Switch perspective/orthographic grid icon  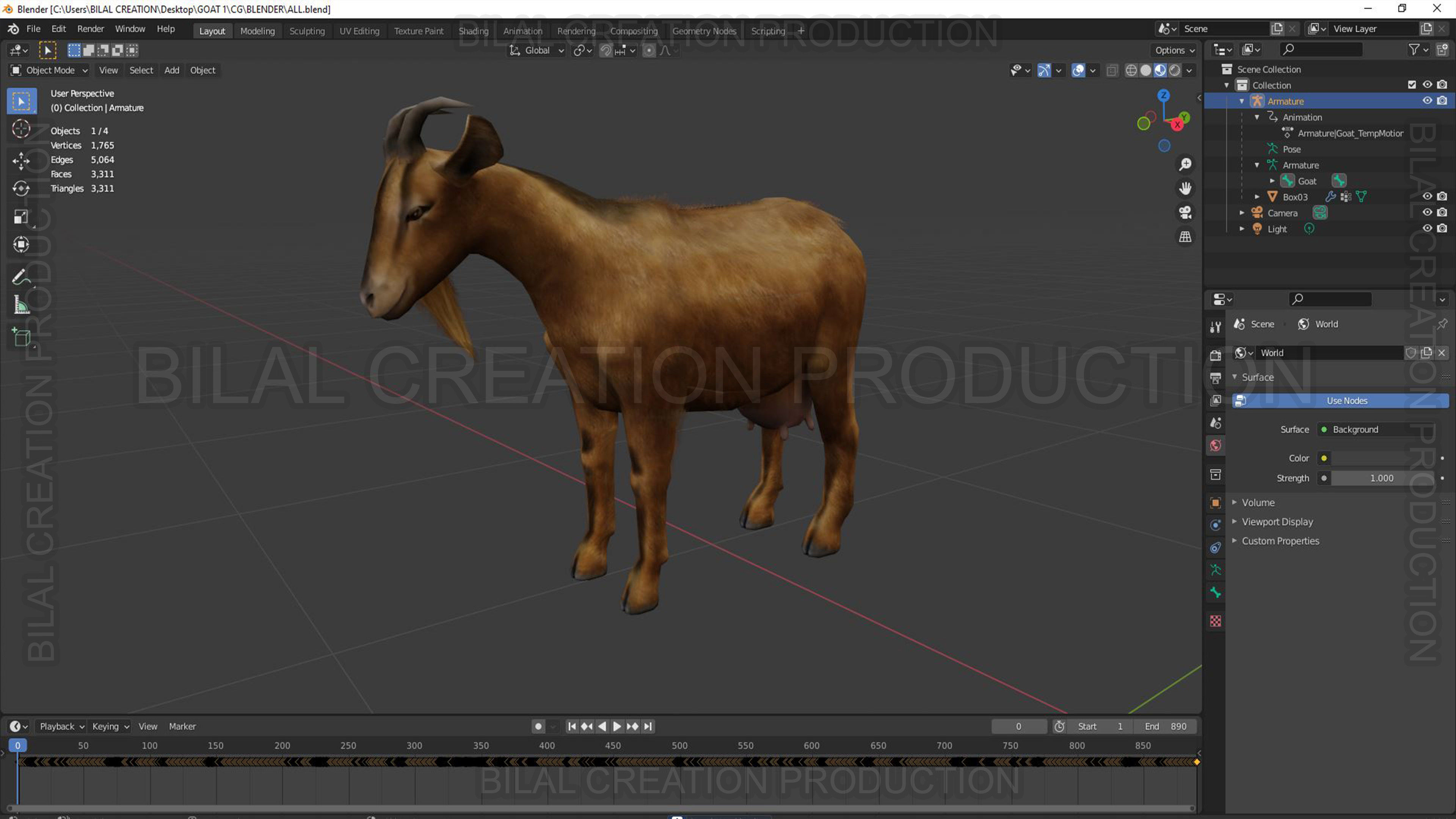tap(1185, 237)
